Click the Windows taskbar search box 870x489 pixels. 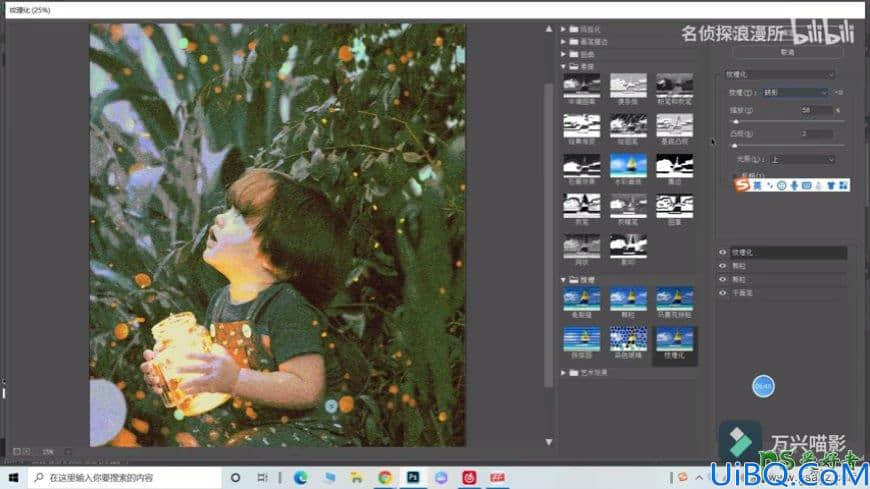click(124, 477)
